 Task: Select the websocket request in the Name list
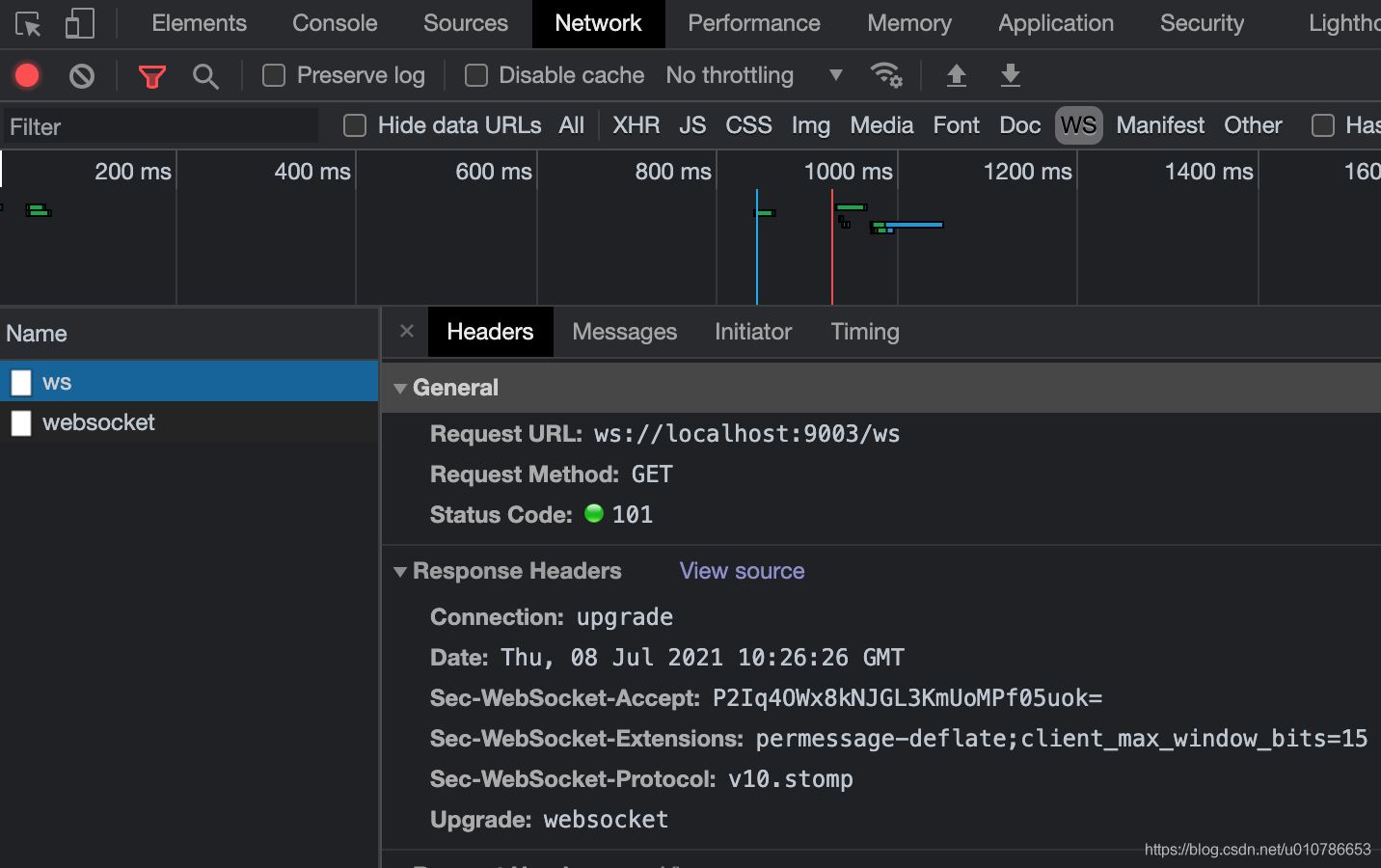pos(99,422)
